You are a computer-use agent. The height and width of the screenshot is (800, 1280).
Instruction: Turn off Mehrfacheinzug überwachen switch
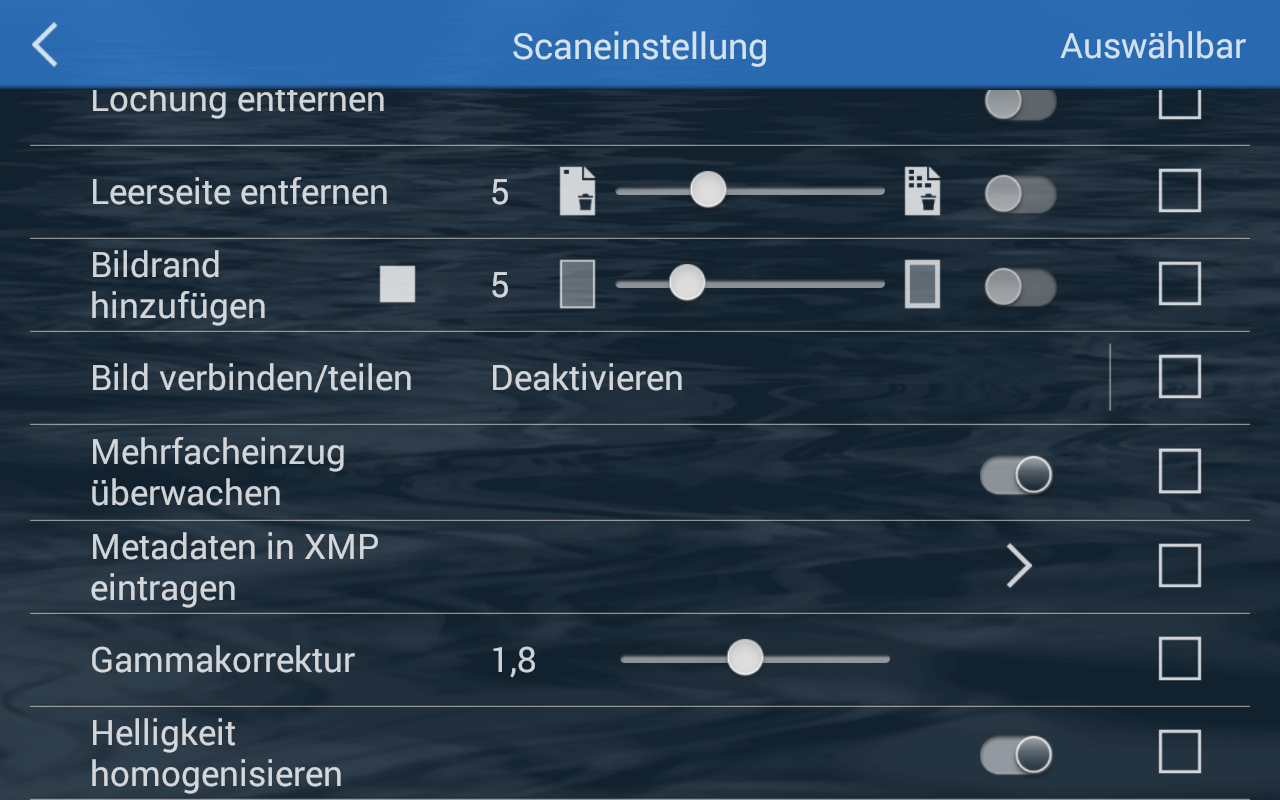[1017, 475]
